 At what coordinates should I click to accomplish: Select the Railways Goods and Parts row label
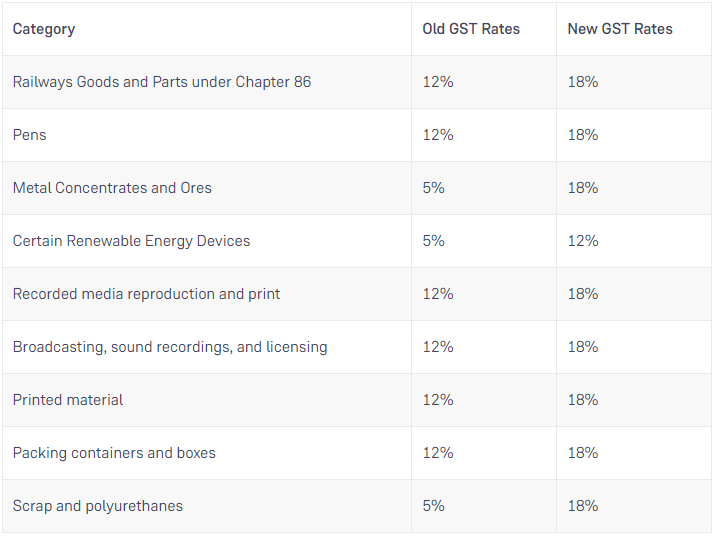(x=162, y=82)
